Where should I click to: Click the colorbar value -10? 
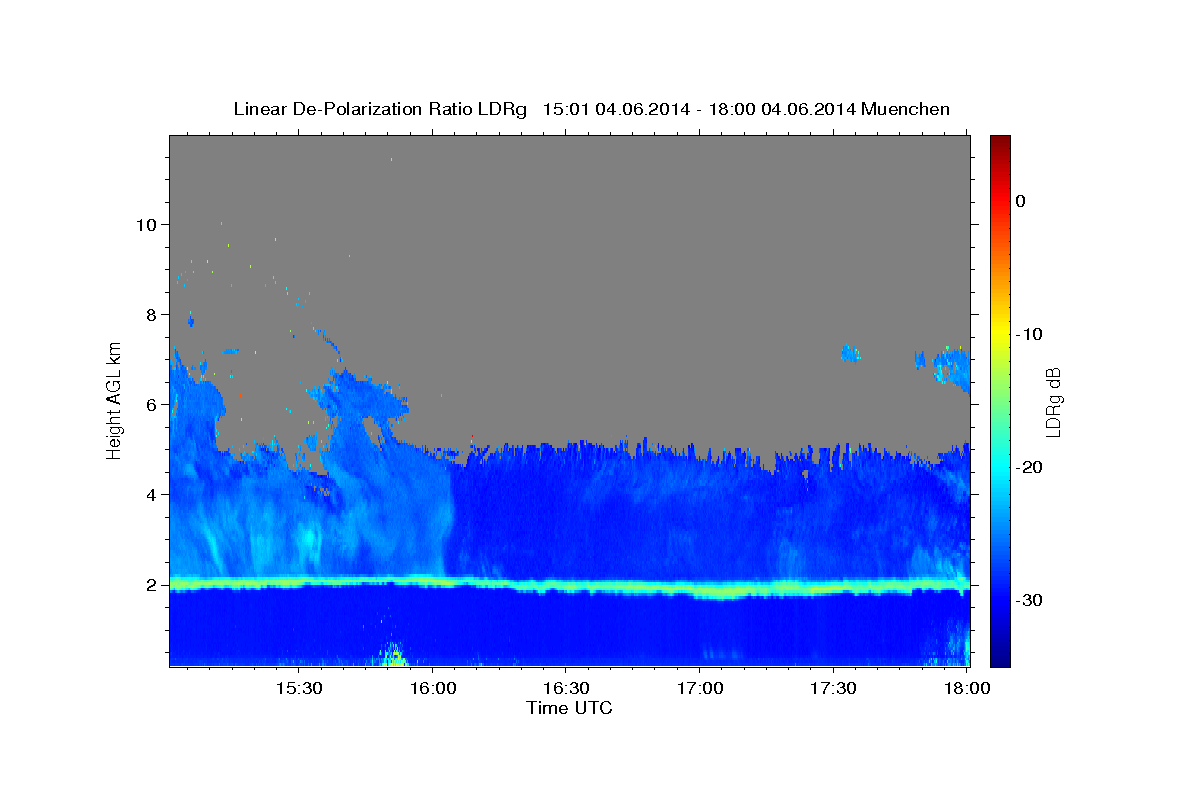pos(1030,334)
